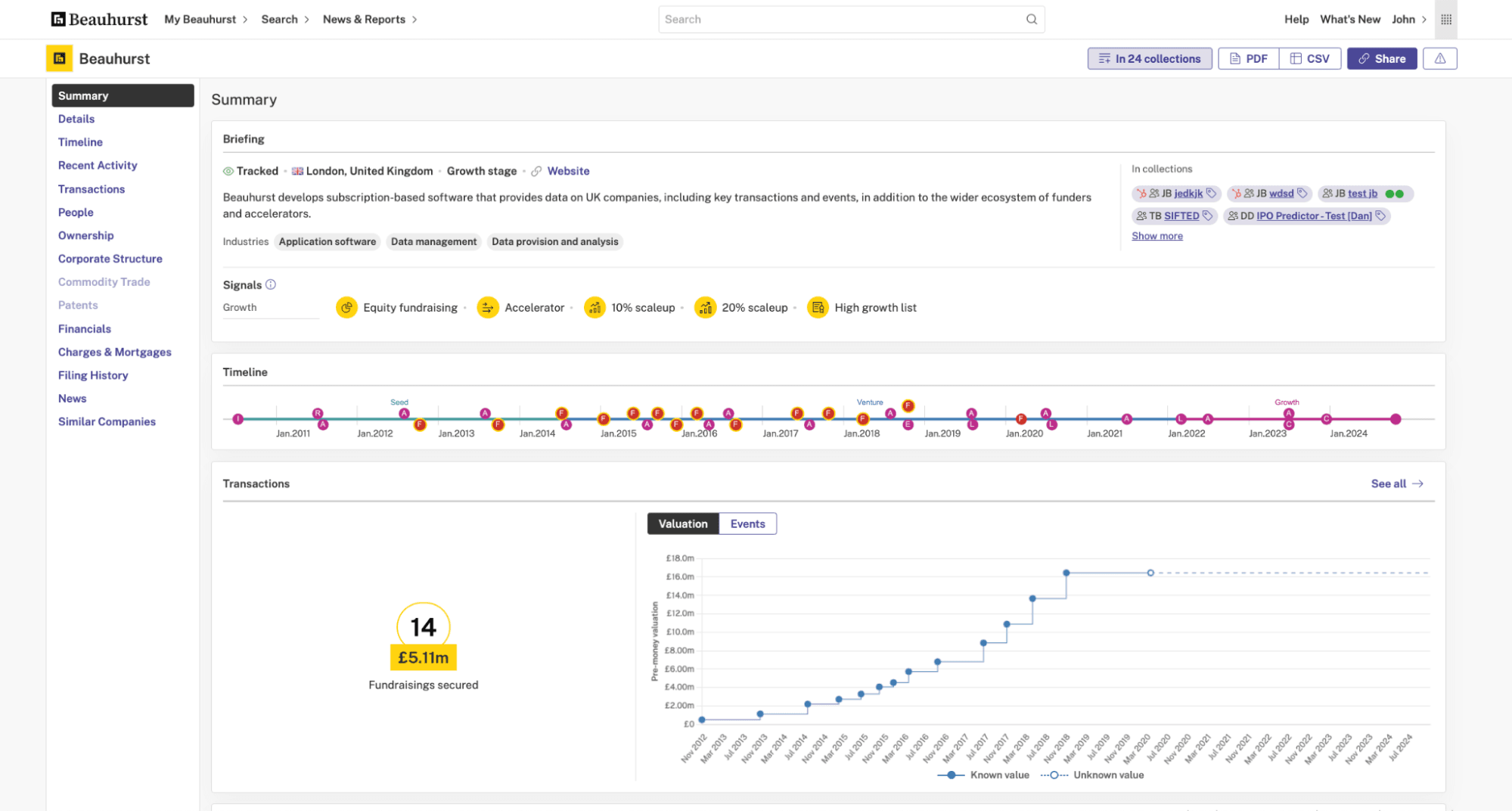Screen dimensions: 1512x811
Task: Open the IPO Predictor - Test [Dan] collection
Action: click(1314, 216)
